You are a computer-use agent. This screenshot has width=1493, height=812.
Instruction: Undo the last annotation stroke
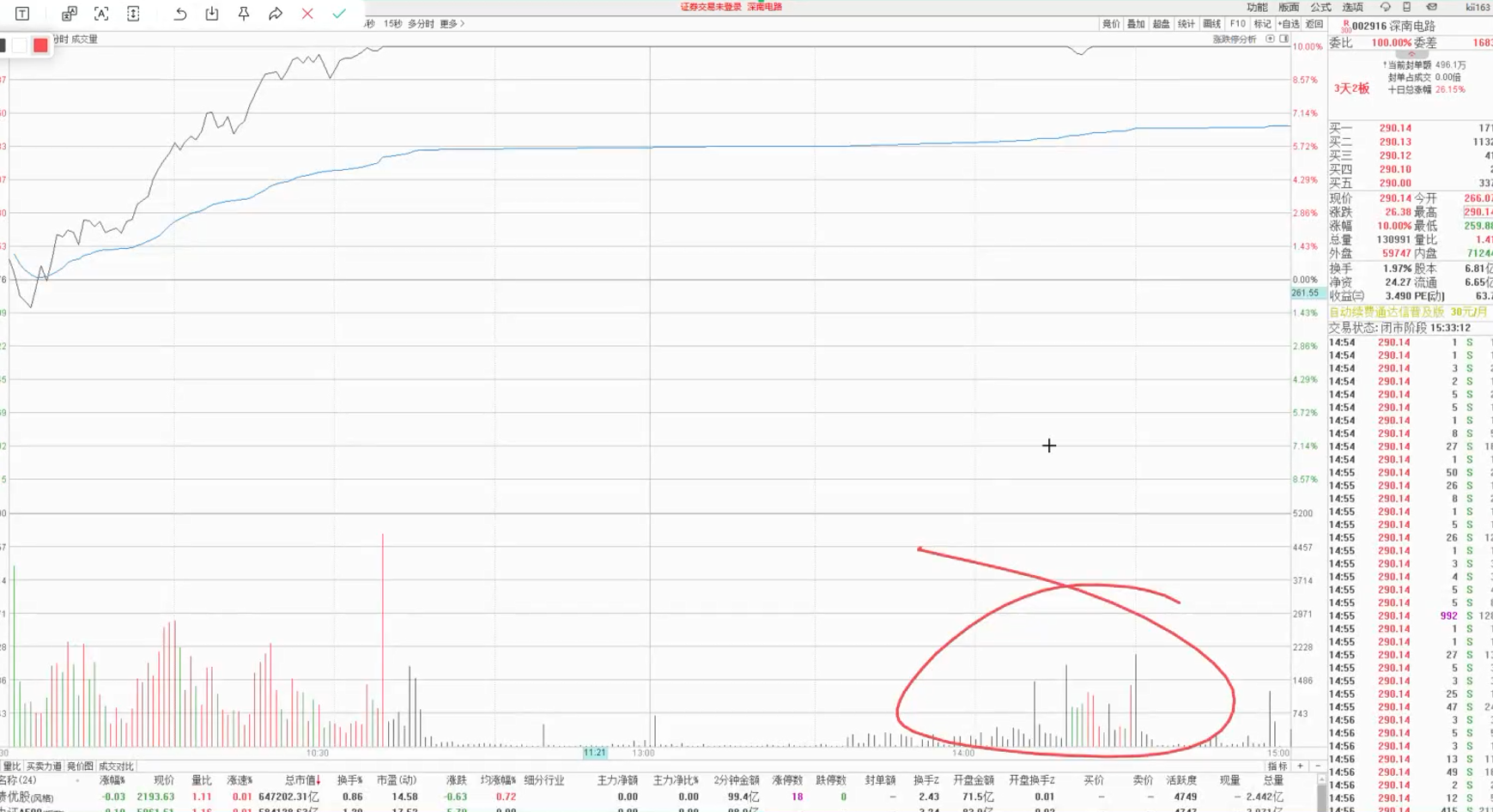click(x=180, y=14)
